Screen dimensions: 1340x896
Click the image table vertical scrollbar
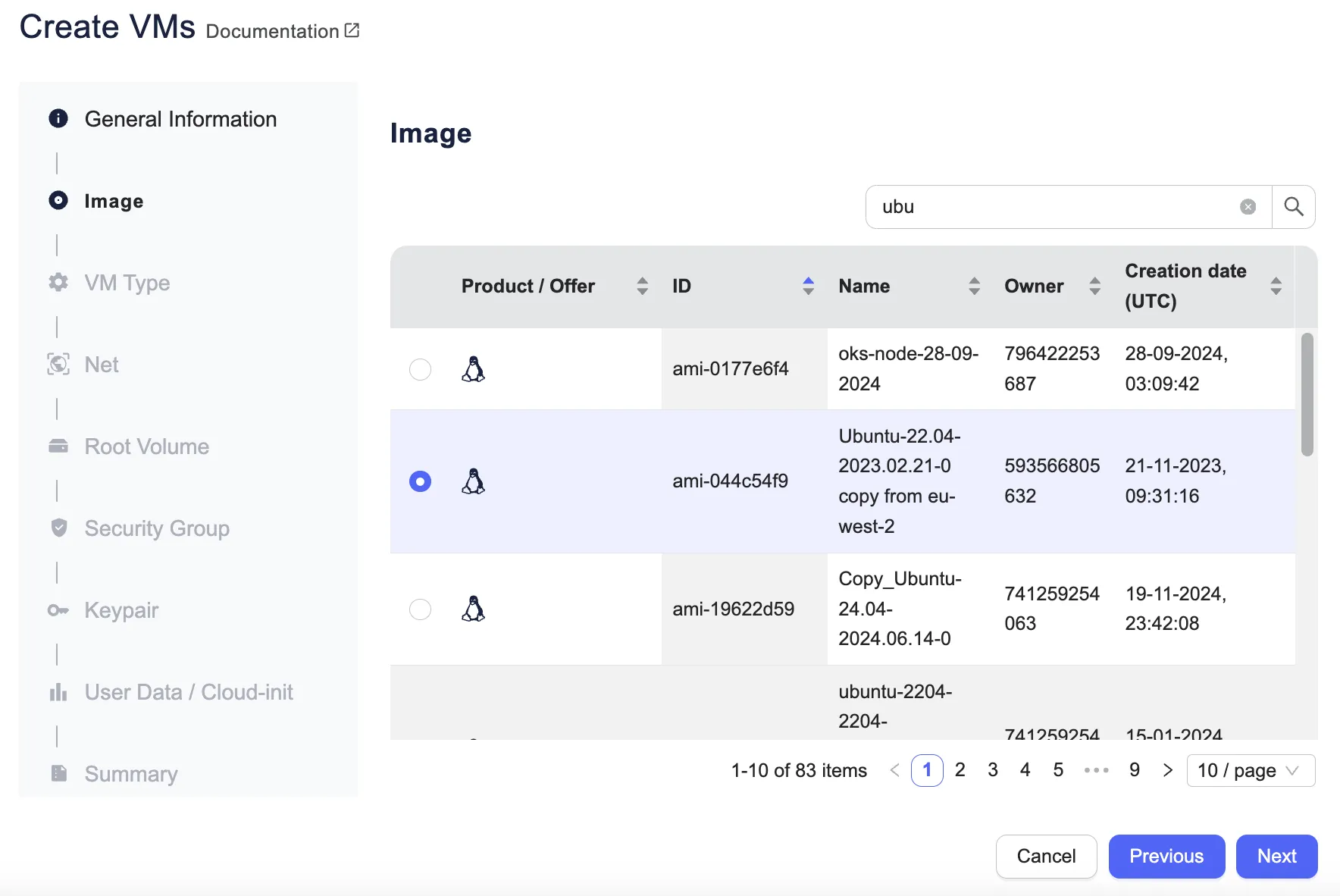(x=1307, y=394)
